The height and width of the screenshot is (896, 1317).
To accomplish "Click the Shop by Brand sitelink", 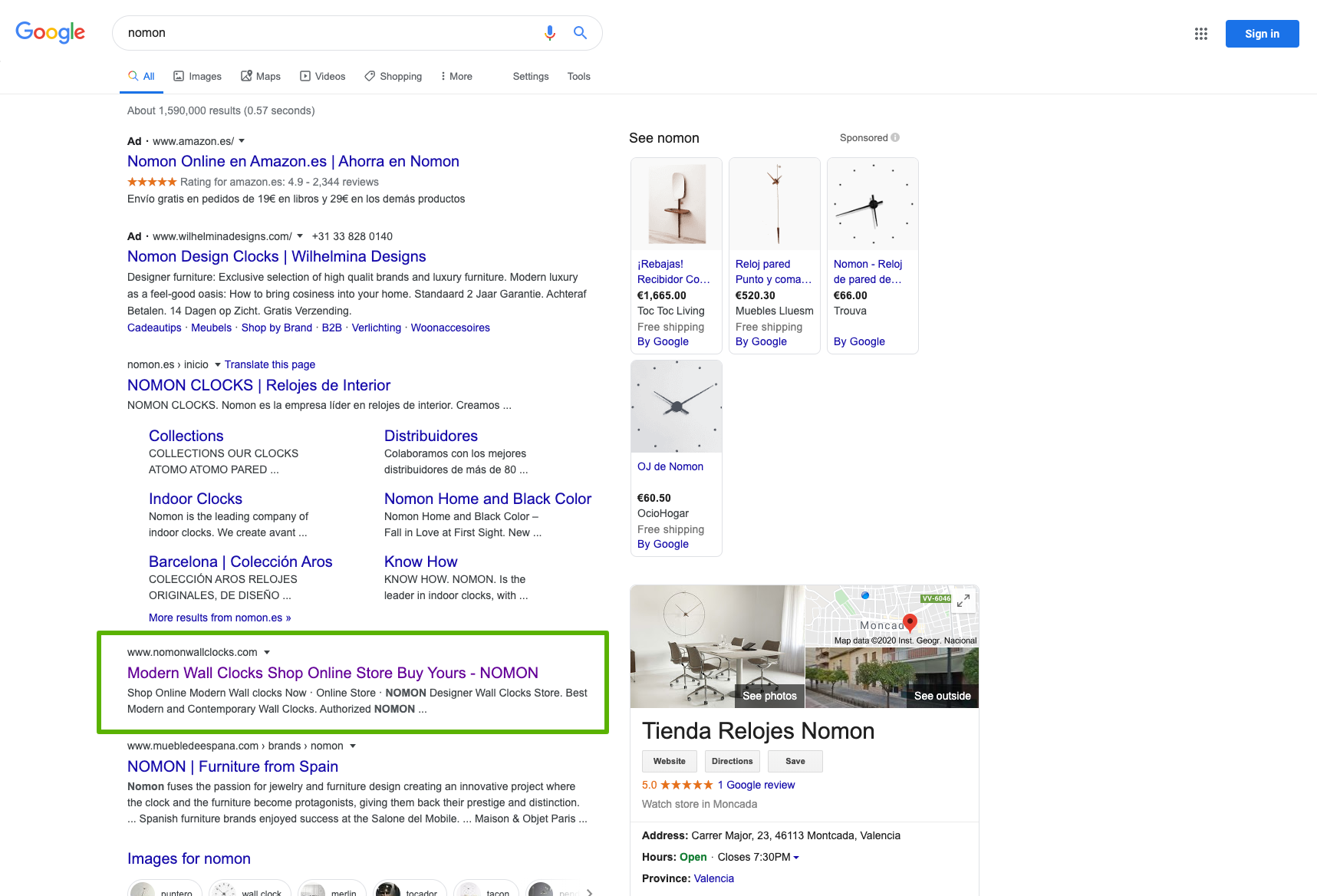I will pyautogui.click(x=277, y=328).
